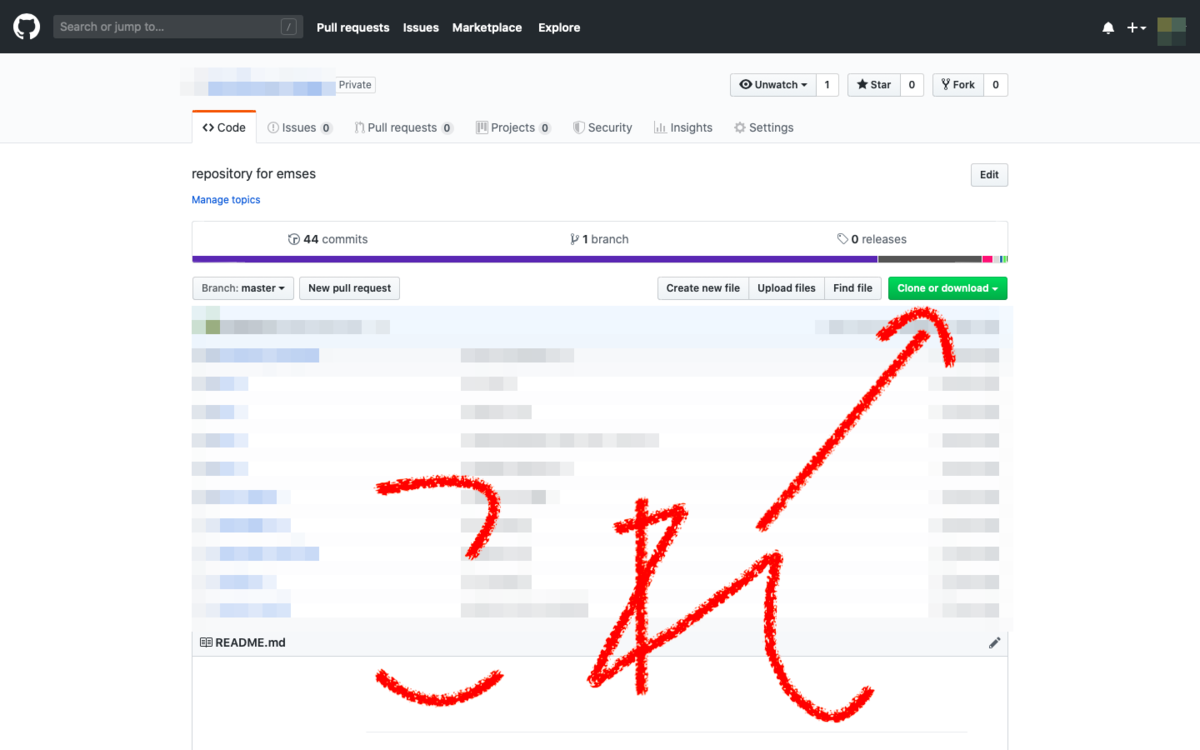Image resolution: width=1200 pixels, height=750 pixels.
Task: Click the repository for emses description text
Action: [254, 174]
